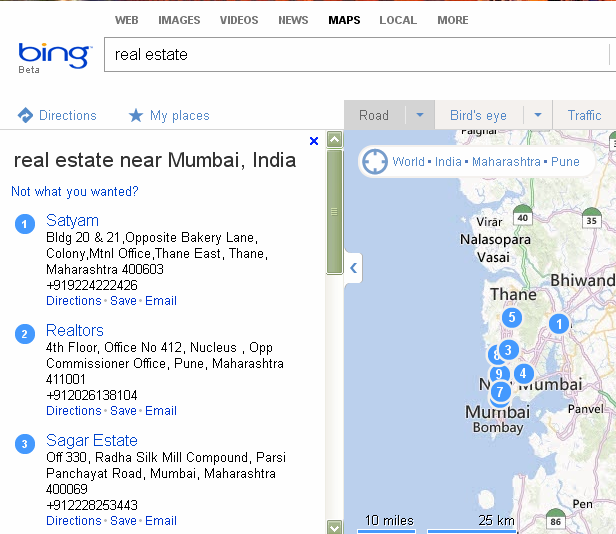
Task: Select Road map view
Action: 374,115
